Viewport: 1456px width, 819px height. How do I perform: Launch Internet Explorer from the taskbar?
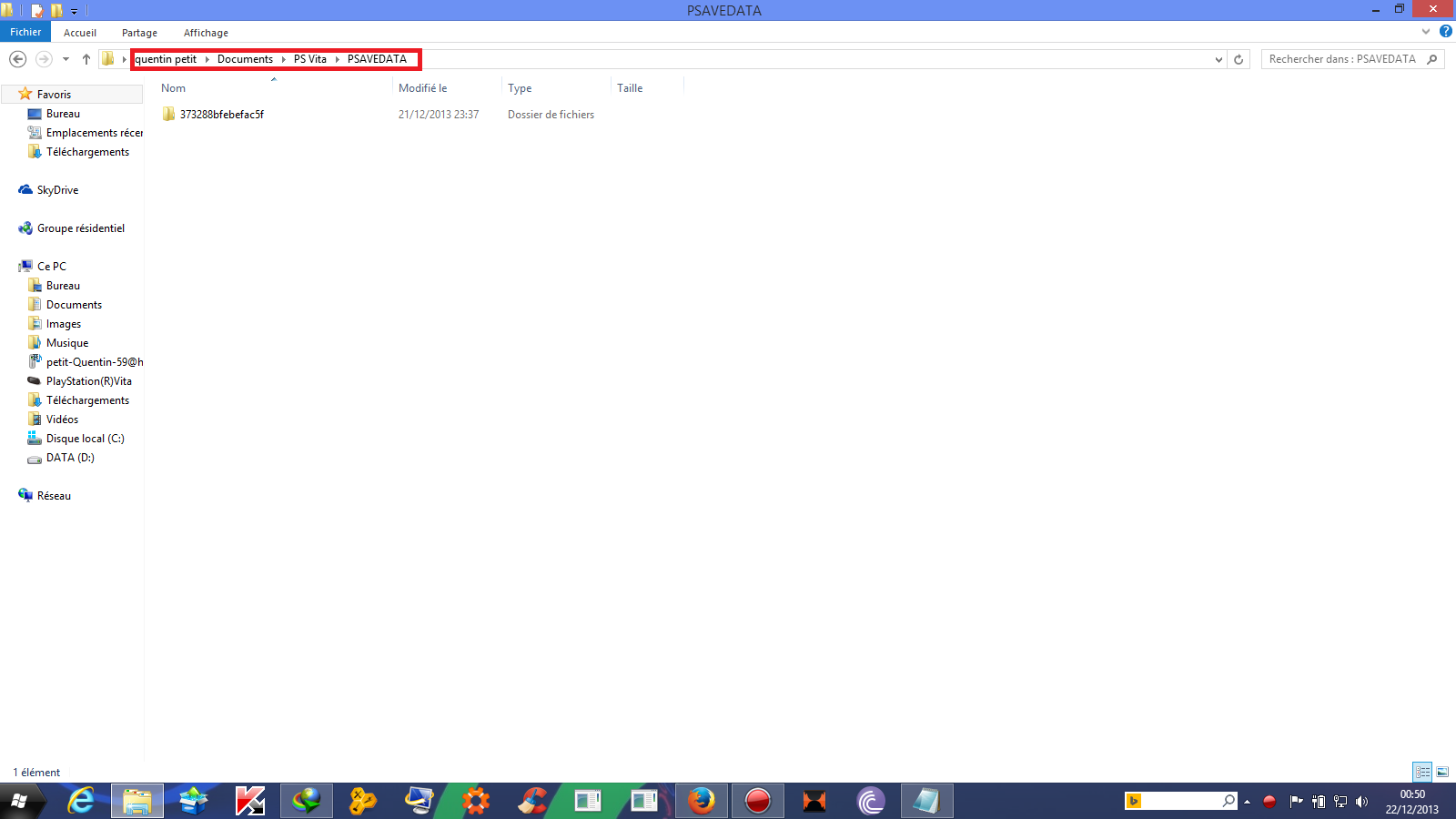coord(81,801)
